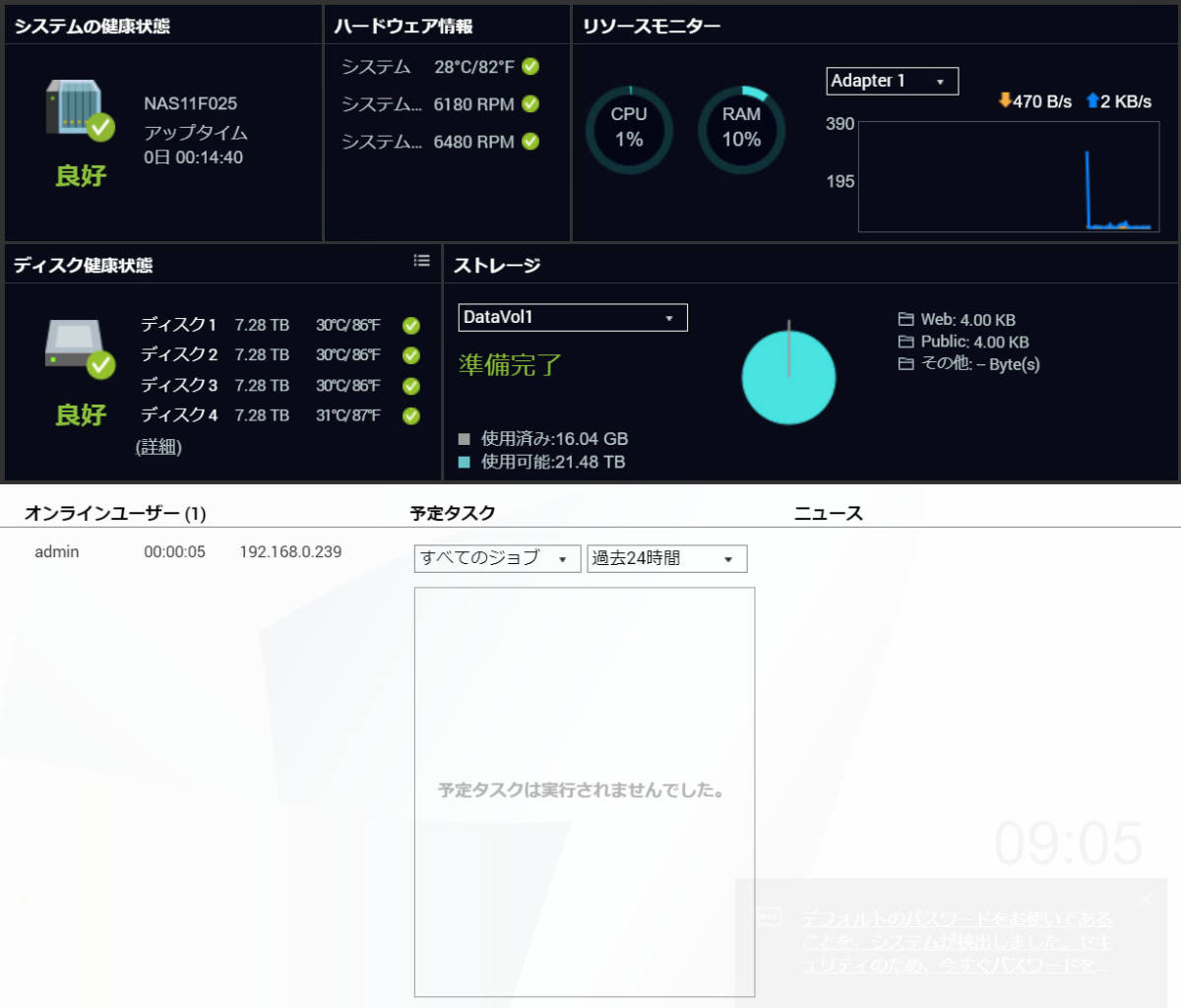The image size is (1181, 1008).
Task: Click ディスク1 green status check icon
Action: pyautogui.click(x=411, y=326)
